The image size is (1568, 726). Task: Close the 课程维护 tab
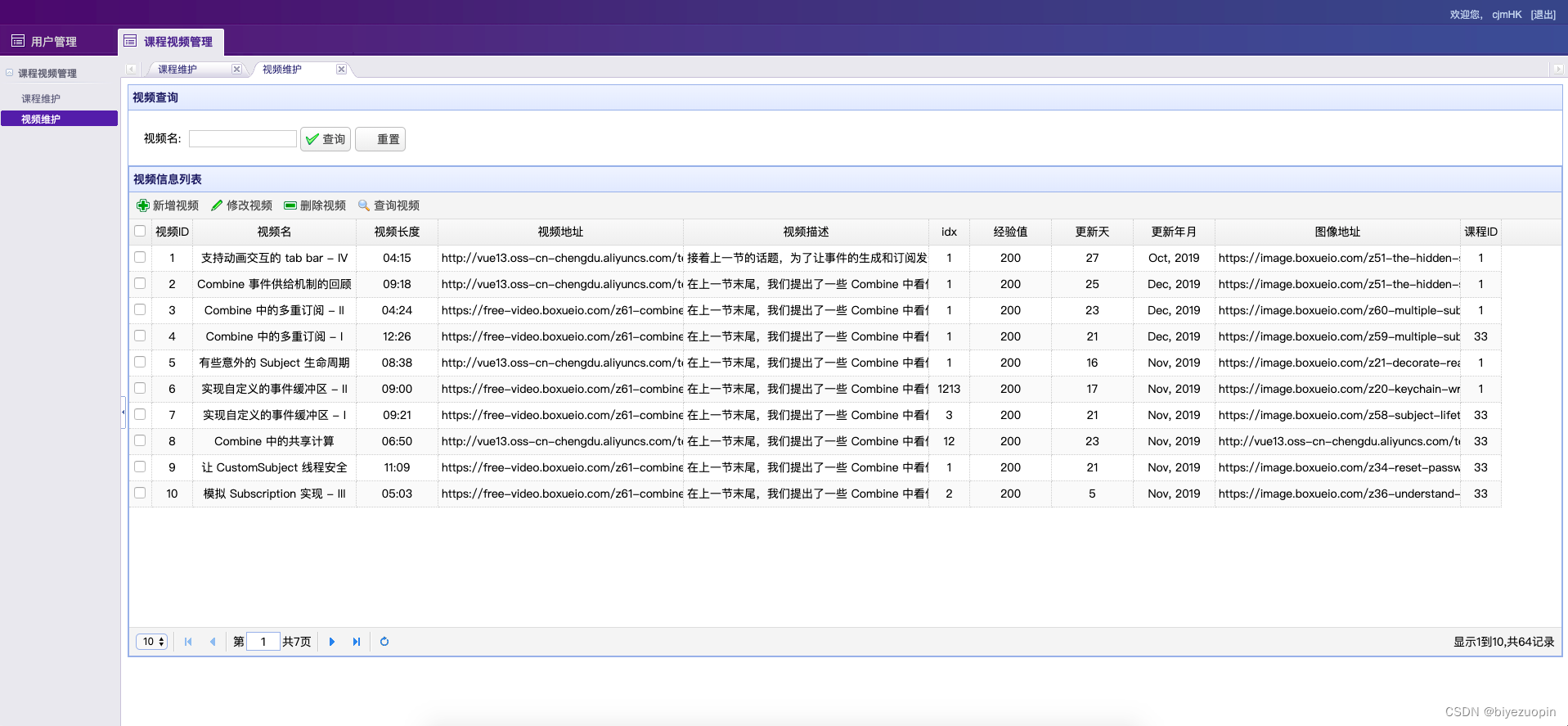click(236, 70)
